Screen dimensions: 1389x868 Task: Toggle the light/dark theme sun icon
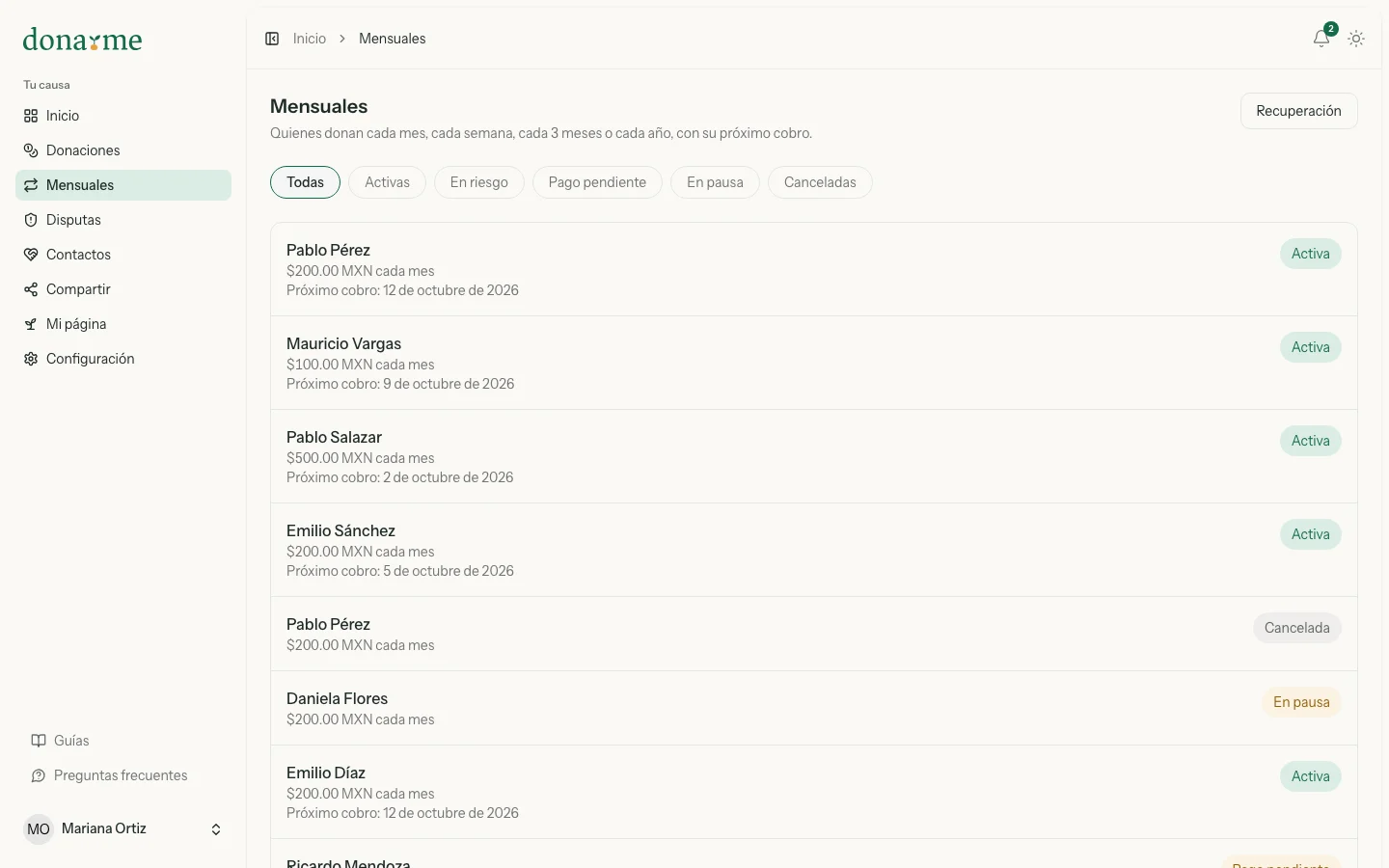(1356, 39)
